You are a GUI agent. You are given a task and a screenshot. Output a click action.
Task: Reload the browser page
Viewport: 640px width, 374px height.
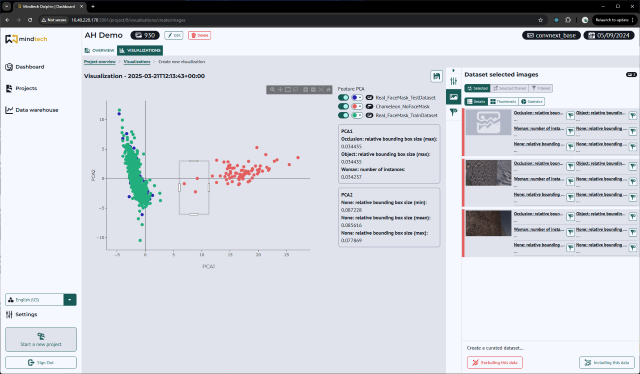[x=30, y=20]
